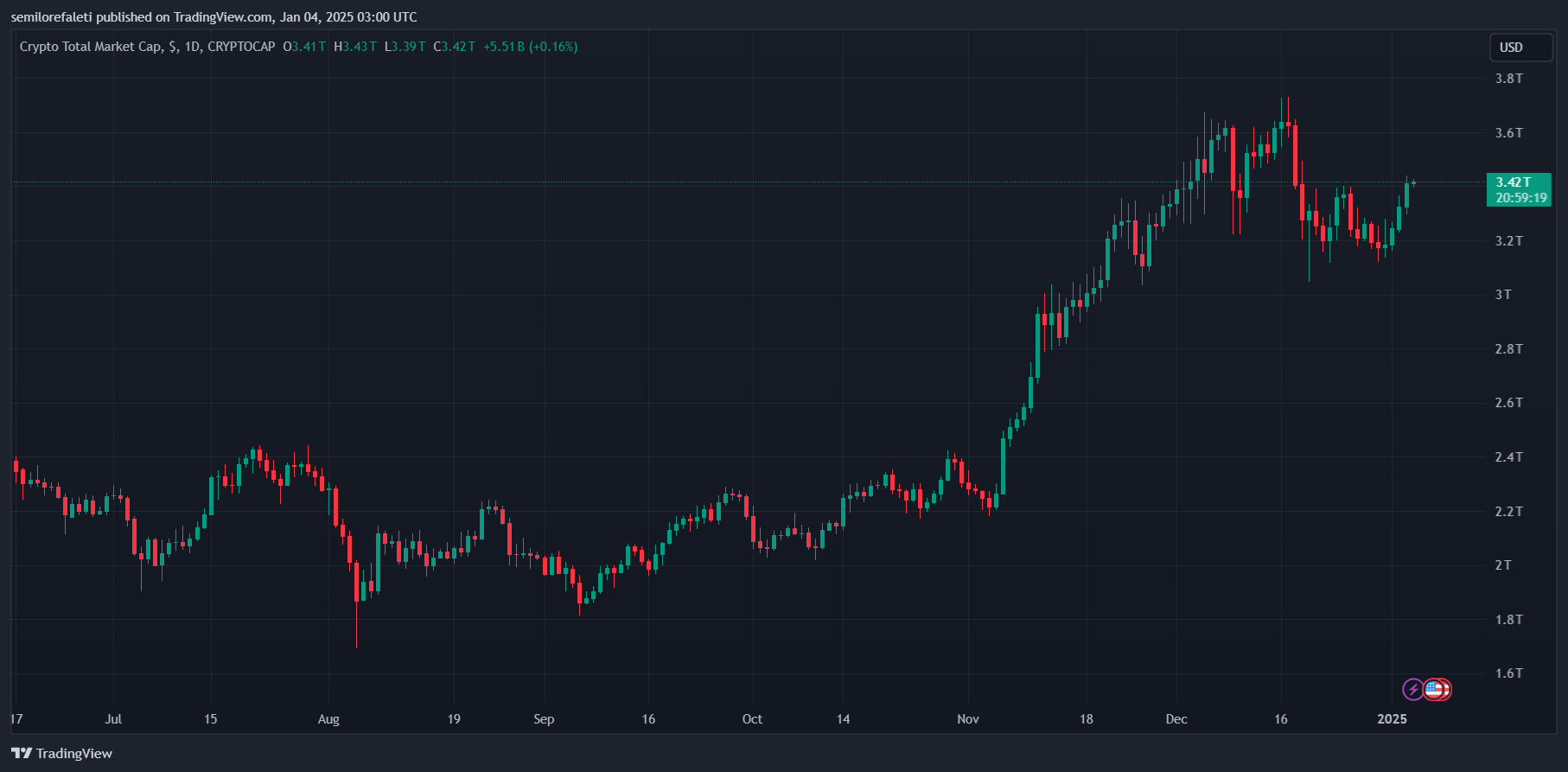
Task: Click the TradingView logo in the footer
Action: tap(61, 753)
